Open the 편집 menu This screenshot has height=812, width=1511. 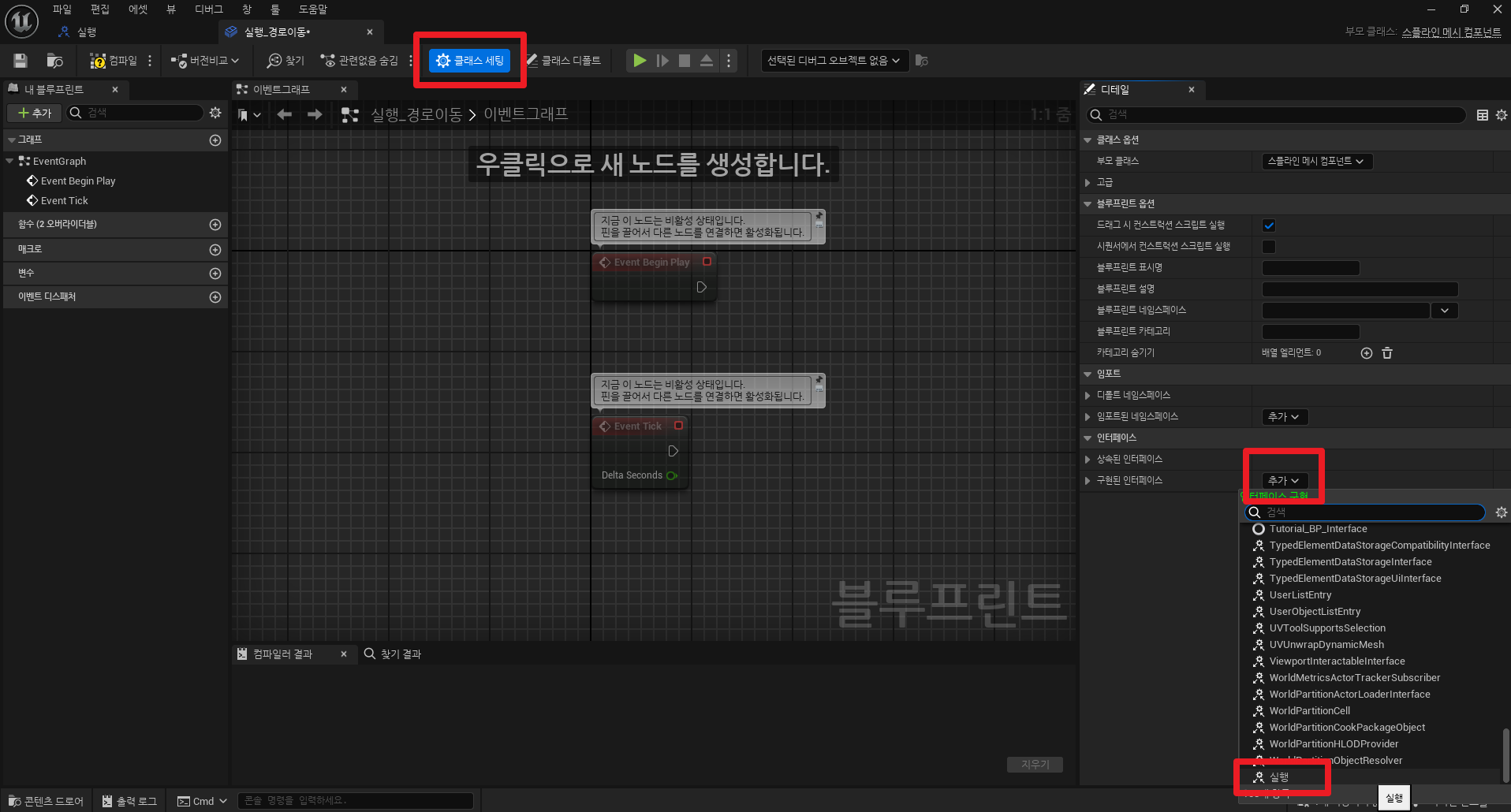(100, 9)
